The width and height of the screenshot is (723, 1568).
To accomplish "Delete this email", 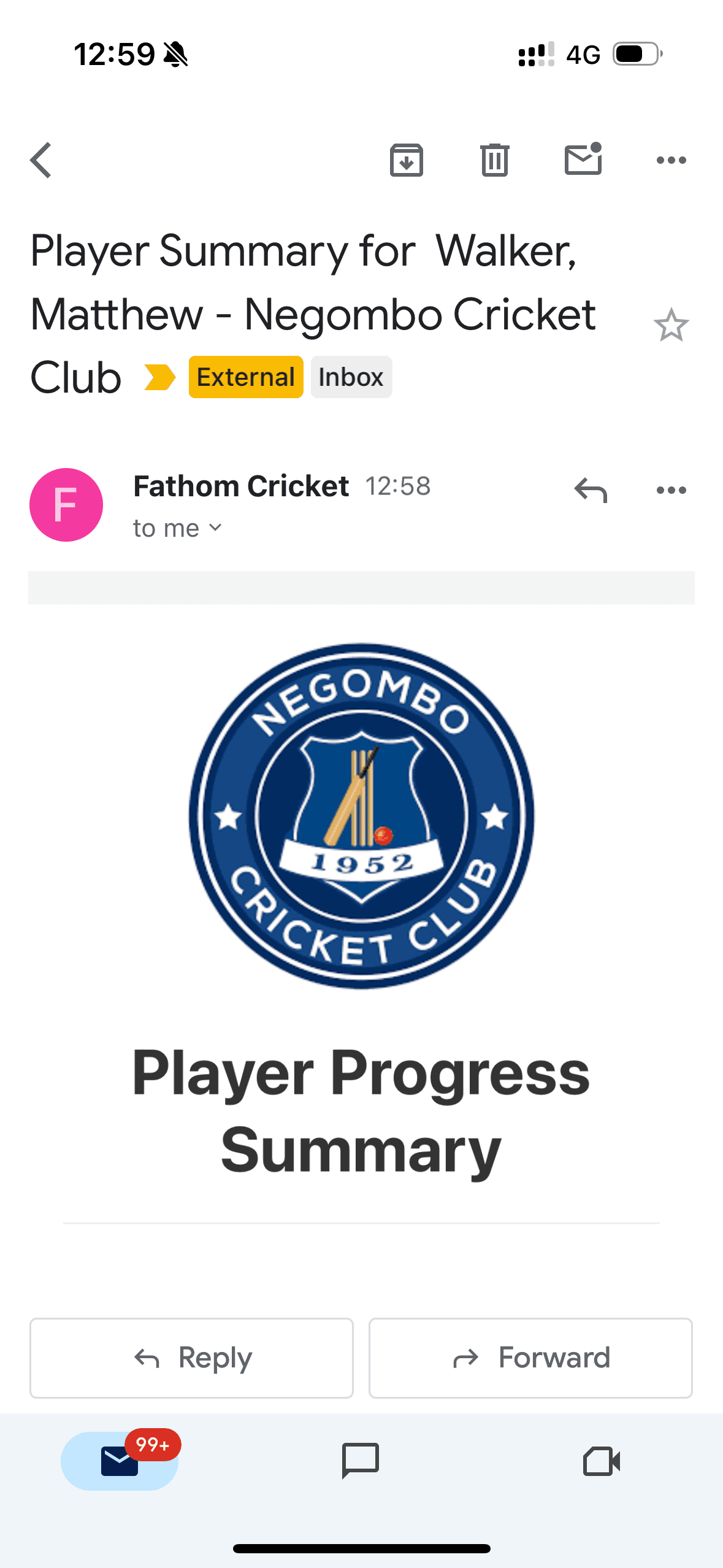I will pyautogui.click(x=494, y=160).
